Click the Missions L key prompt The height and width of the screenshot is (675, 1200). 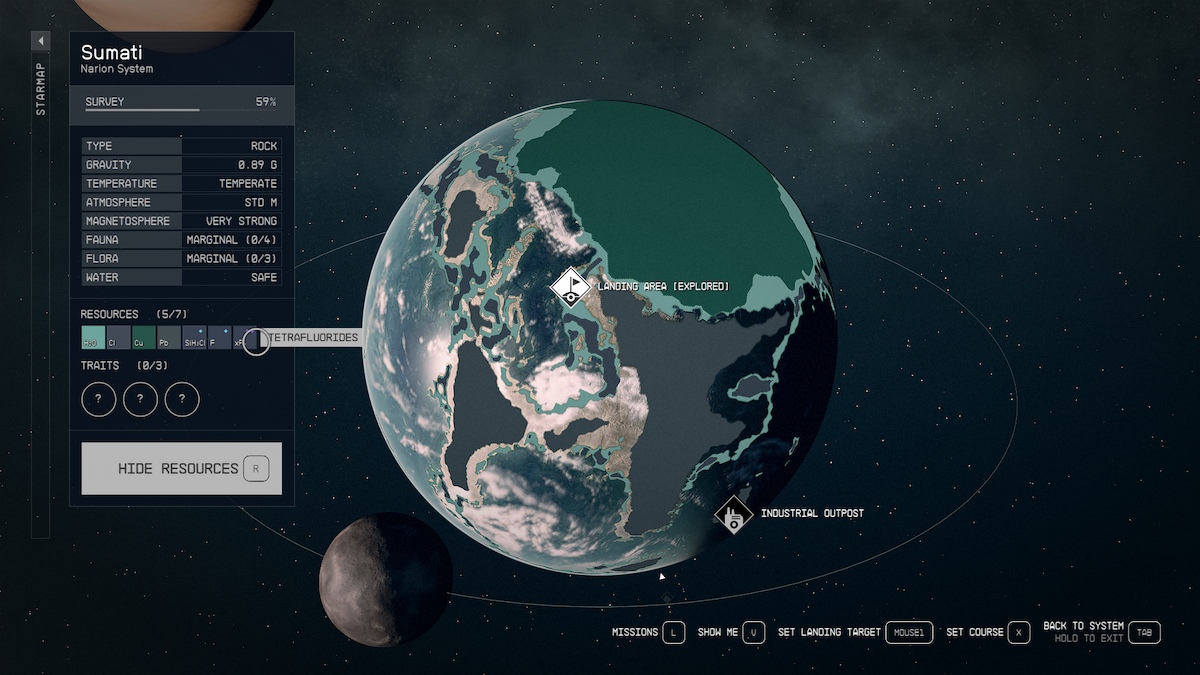point(673,632)
